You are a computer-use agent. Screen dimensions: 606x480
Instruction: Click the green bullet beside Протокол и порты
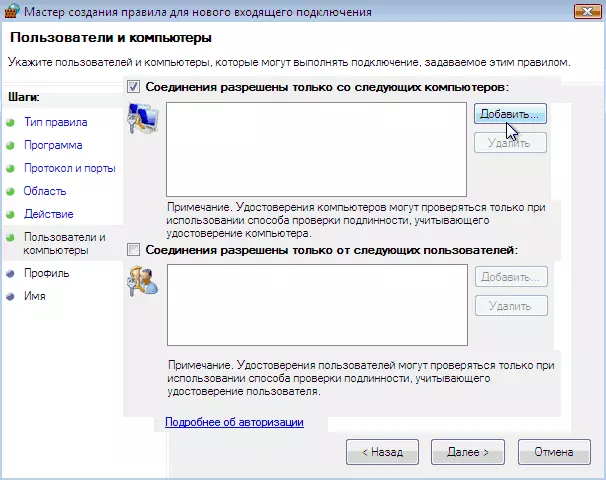(10, 169)
